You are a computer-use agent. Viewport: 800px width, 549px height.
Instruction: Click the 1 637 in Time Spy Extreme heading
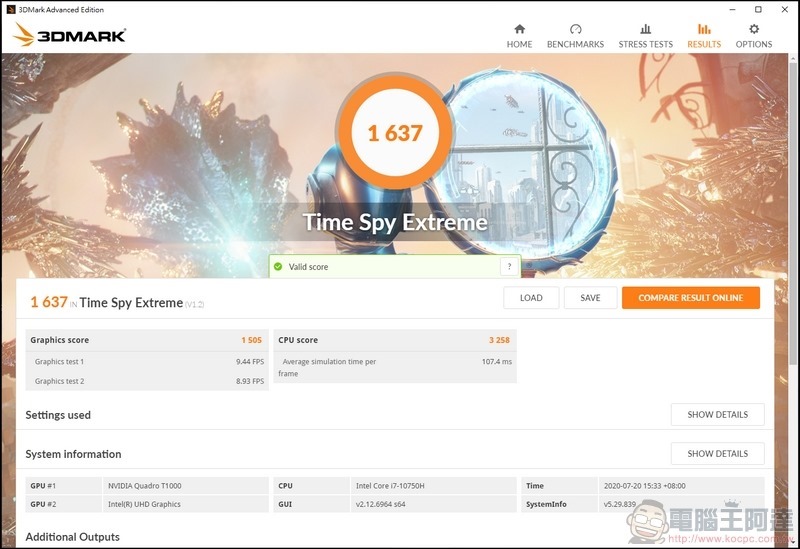(x=117, y=303)
